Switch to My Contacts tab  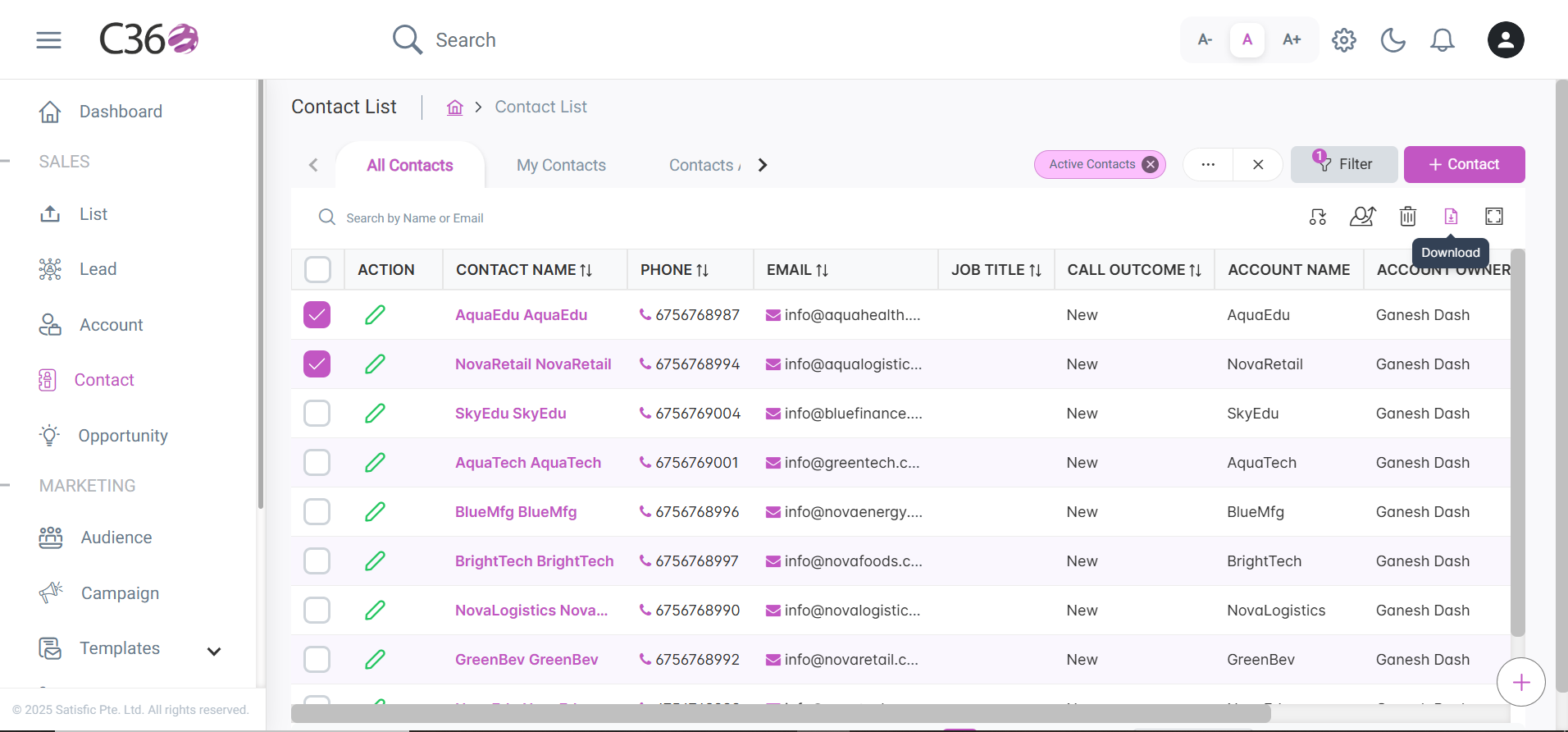[561, 165]
